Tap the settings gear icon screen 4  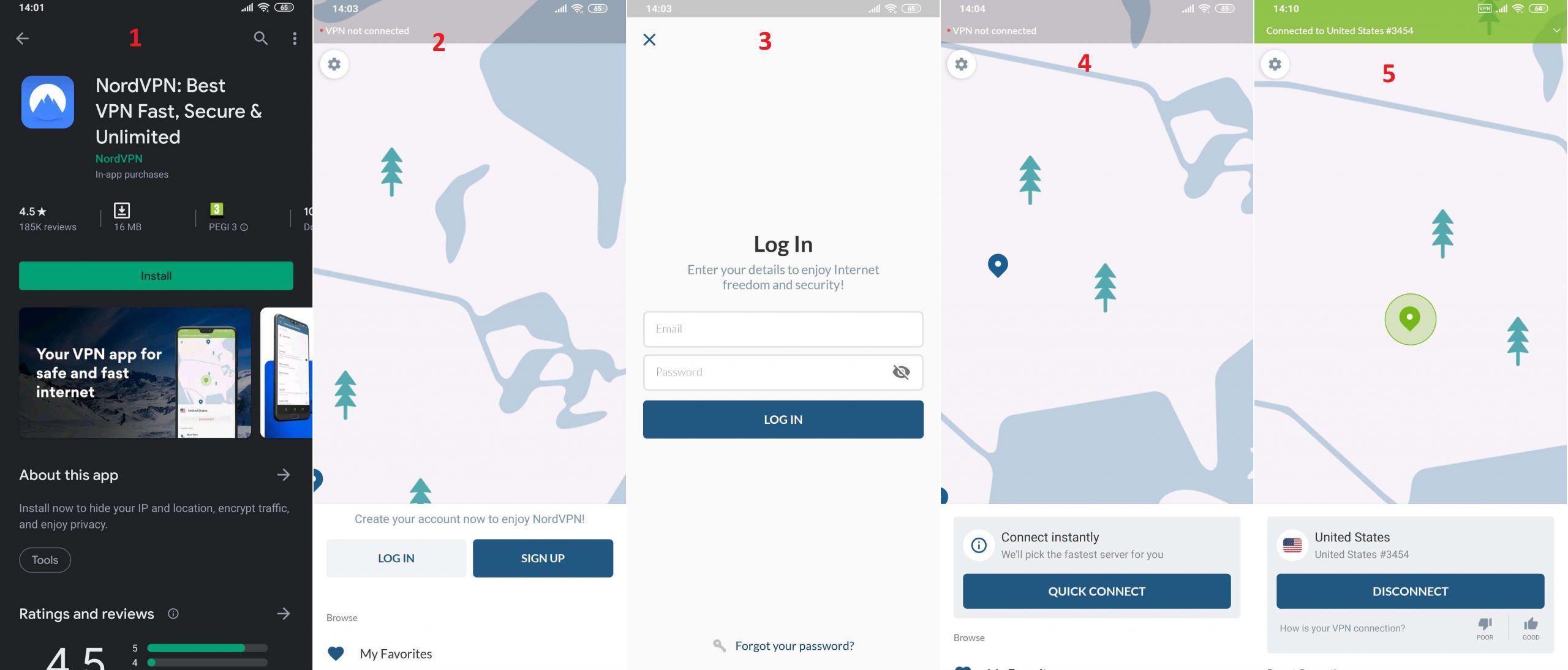pos(961,64)
